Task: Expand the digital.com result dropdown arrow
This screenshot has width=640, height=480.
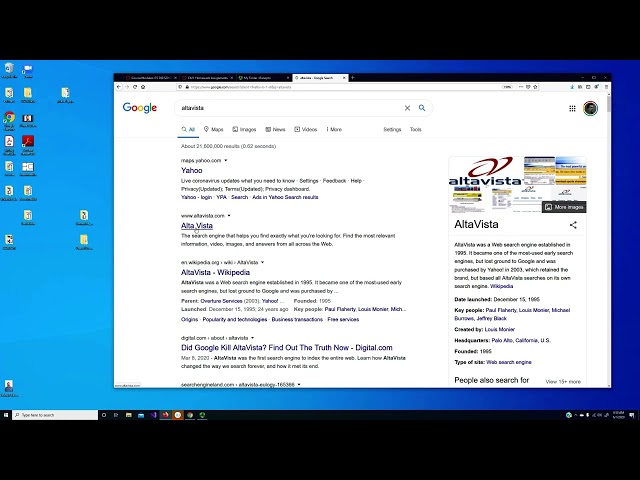Action: (253, 338)
